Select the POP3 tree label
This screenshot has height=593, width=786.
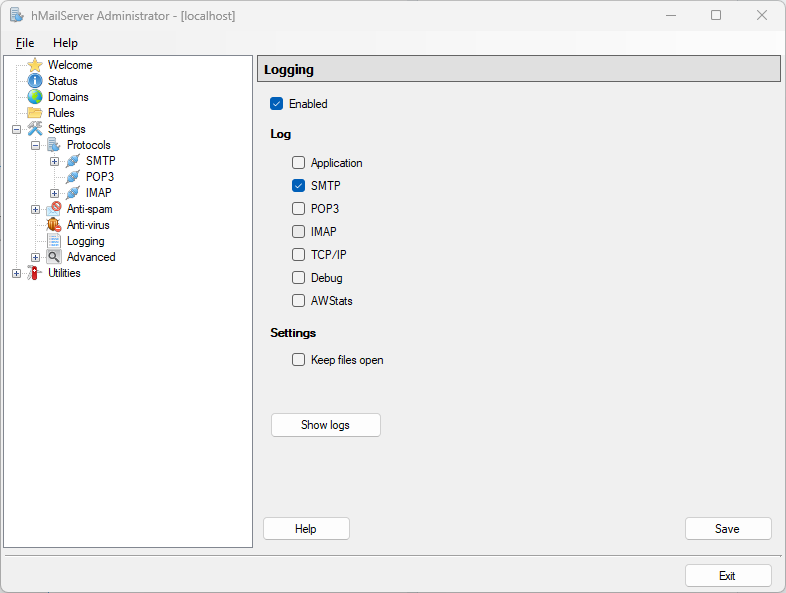[100, 177]
